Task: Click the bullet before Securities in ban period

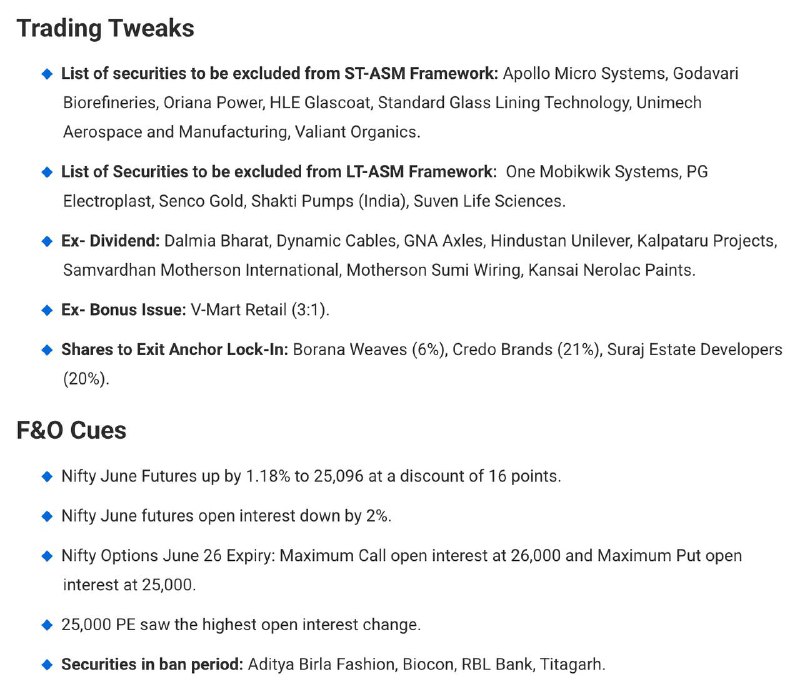Action: click(47, 665)
